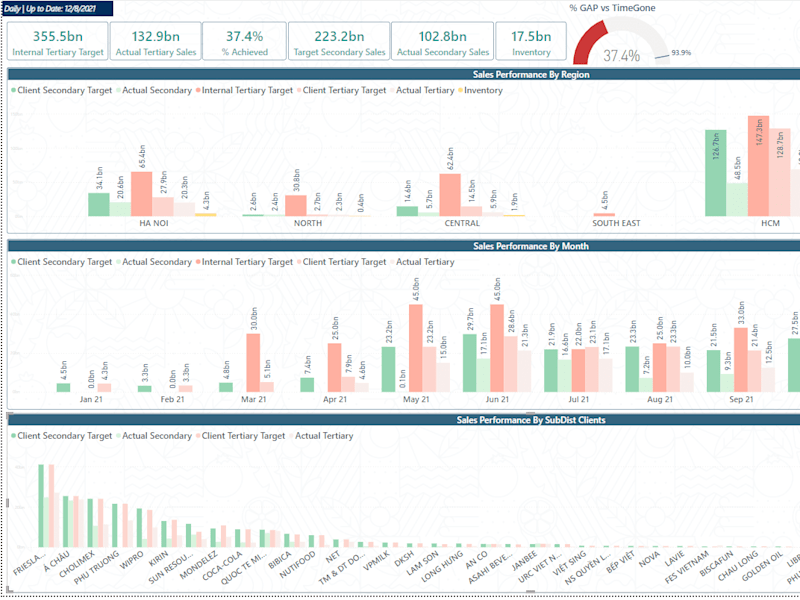Click Client Tertiary Target legend in Region chart
Image resolution: width=800 pixels, height=600 pixels.
pos(341,90)
